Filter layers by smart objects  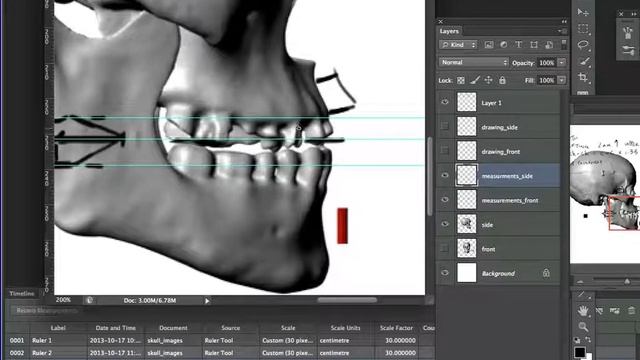(549, 45)
